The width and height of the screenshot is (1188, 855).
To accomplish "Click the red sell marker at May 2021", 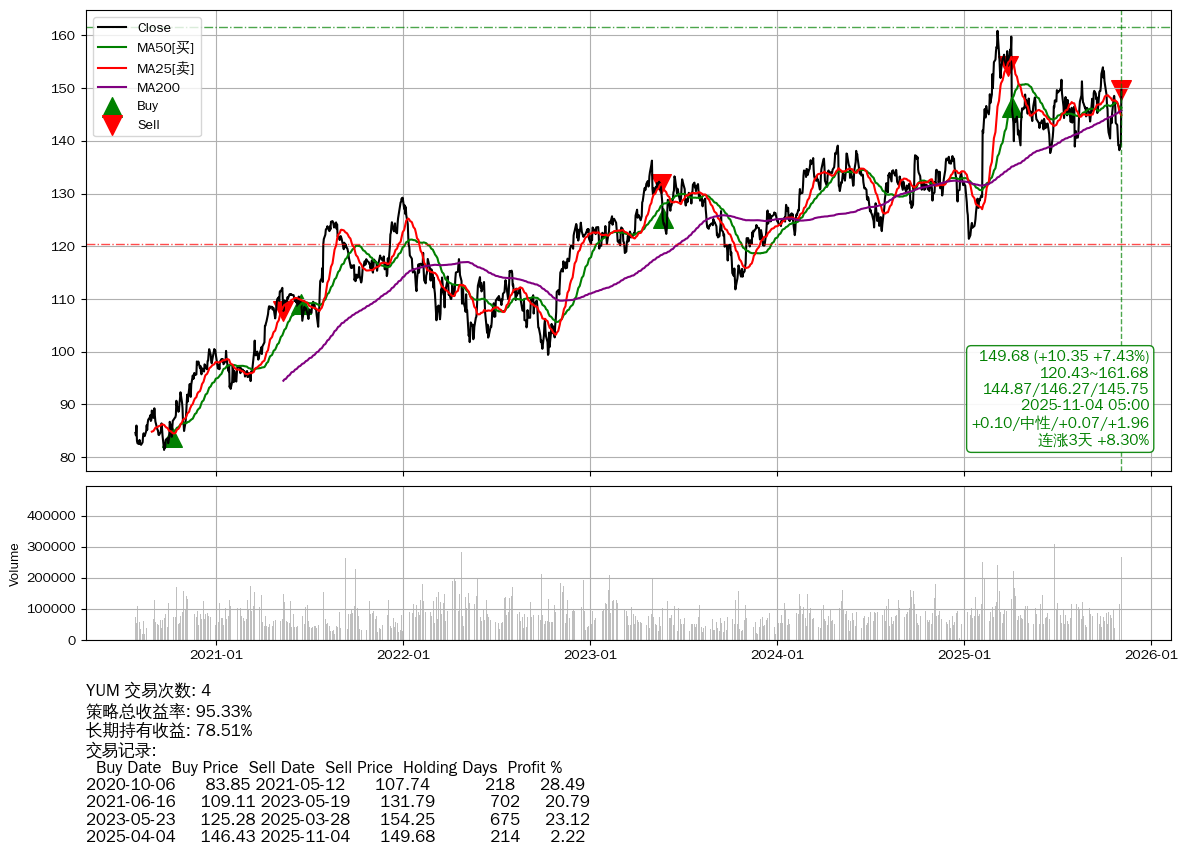I will tap(284, 310).
